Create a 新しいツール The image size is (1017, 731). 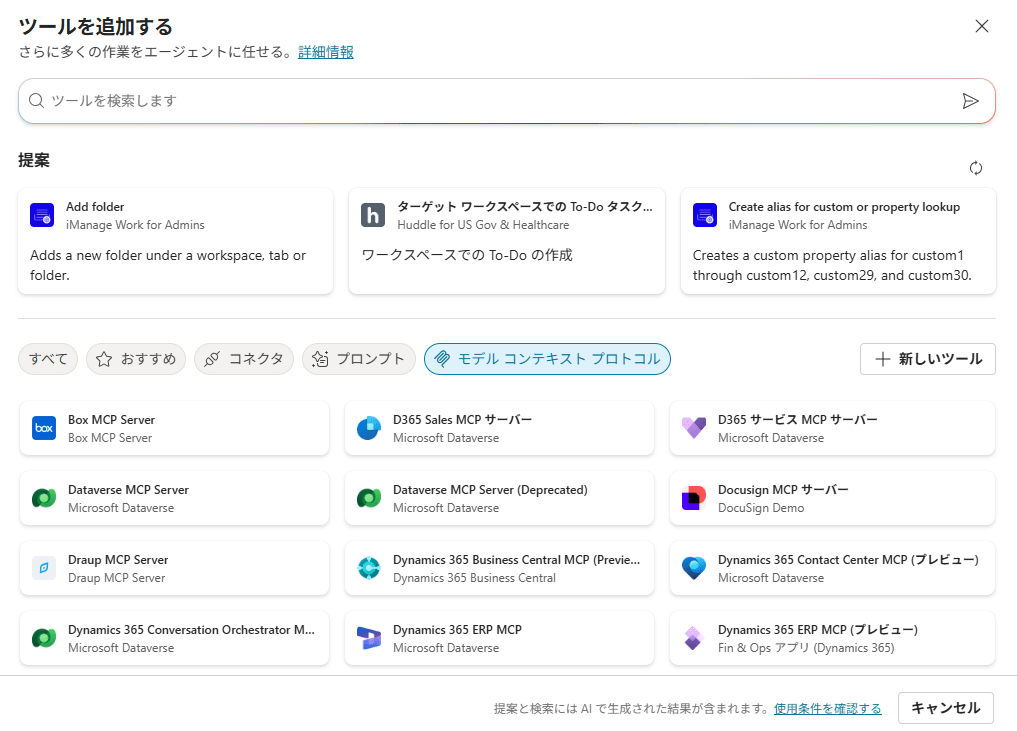[927, 359]
